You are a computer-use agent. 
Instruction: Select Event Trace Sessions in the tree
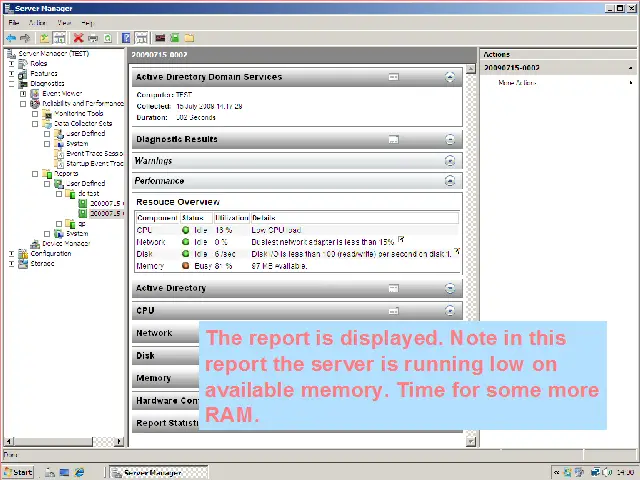pyautogui.click(x=94, y=154)
